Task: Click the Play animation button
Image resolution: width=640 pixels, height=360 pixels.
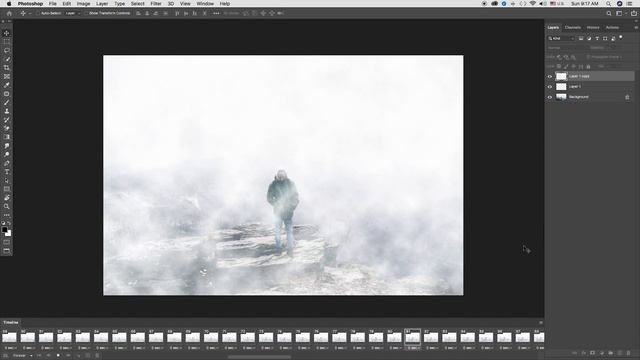Action: coord(58,356)
